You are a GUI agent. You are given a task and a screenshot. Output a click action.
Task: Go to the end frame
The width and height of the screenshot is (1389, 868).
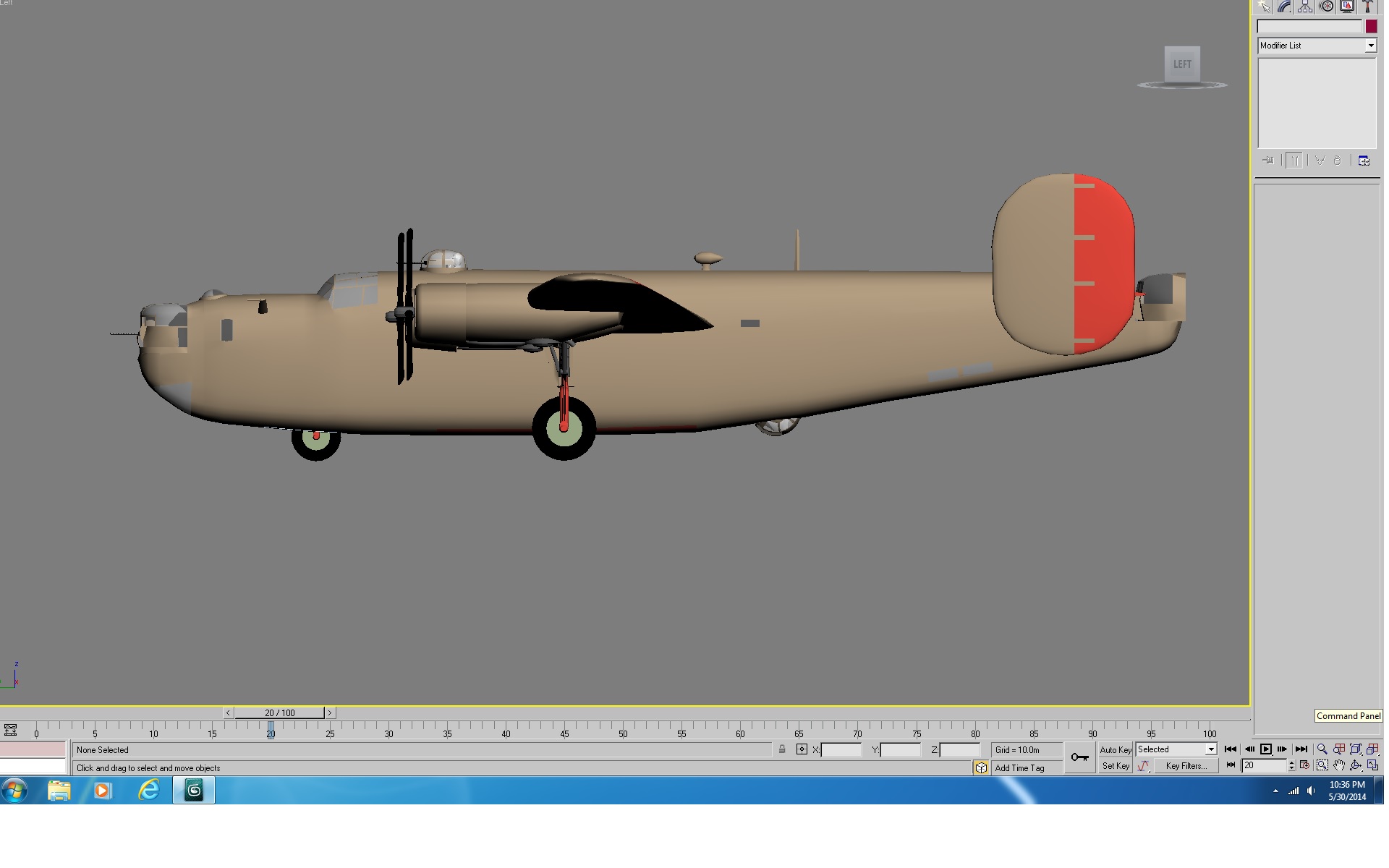click(1301, 749)
